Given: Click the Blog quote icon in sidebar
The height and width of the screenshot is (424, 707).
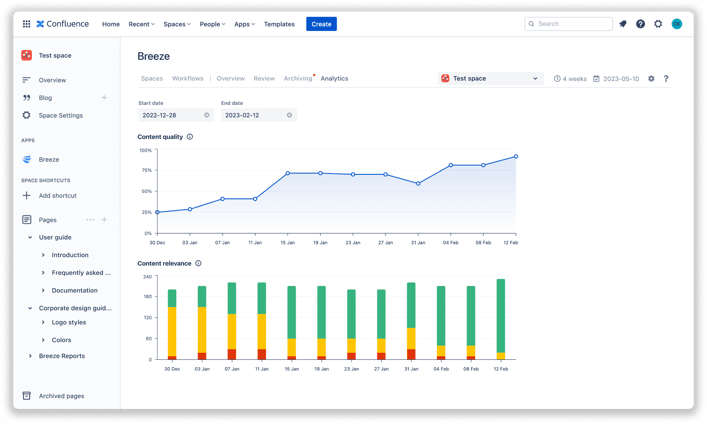Looking at the screenshot, I should click(26, 97).
